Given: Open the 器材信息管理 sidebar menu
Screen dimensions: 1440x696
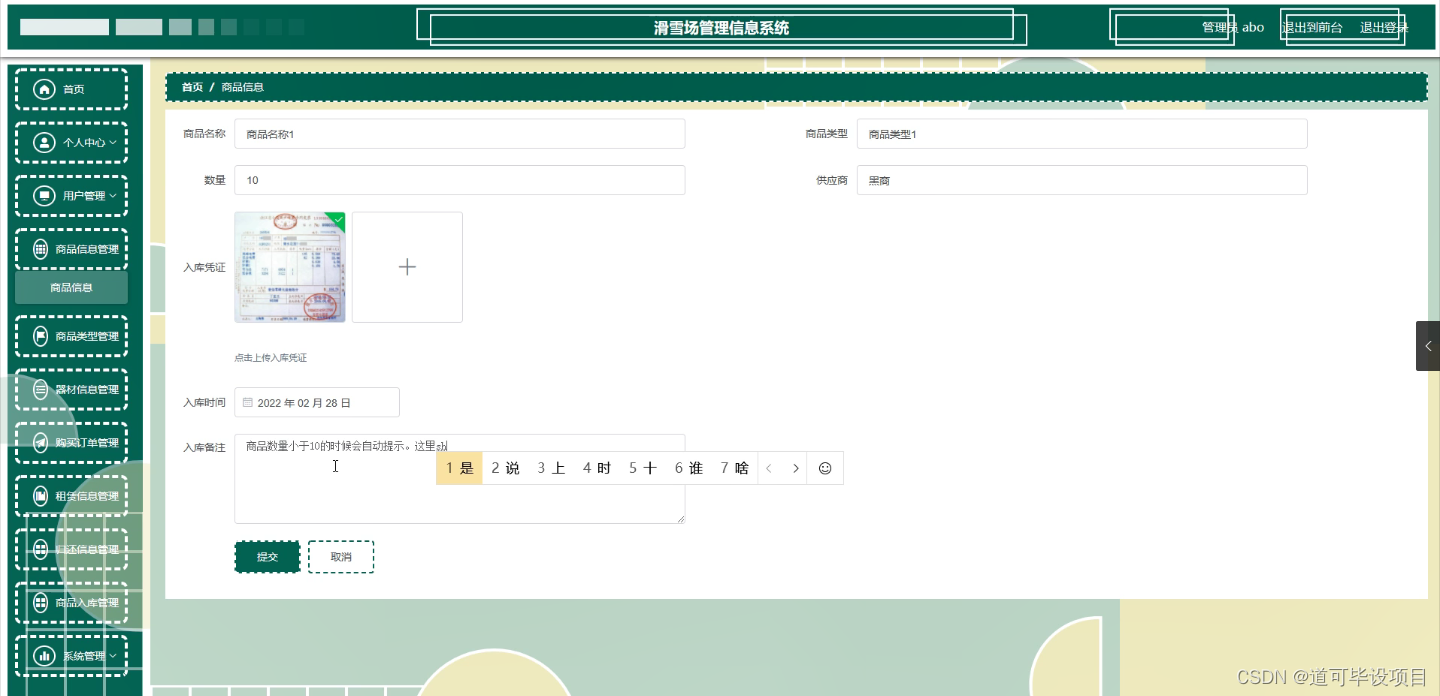Looking at the screenshot, I should (71, 389).
